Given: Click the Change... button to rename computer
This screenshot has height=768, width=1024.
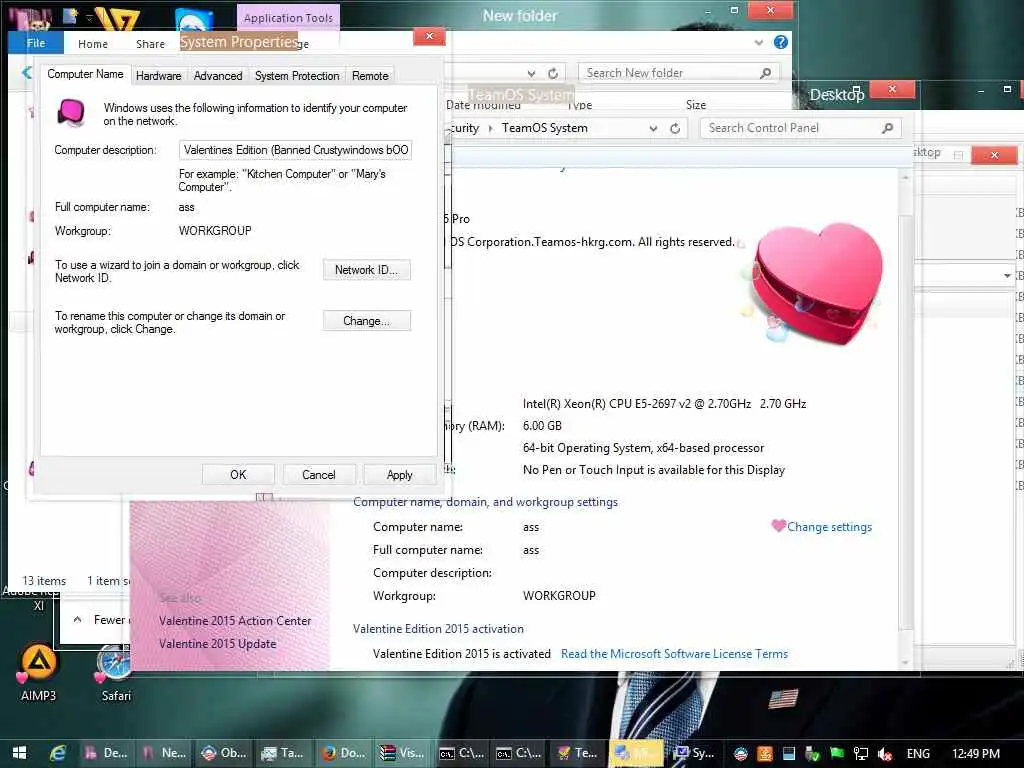Looking at the screenshot, I should 366,321.
